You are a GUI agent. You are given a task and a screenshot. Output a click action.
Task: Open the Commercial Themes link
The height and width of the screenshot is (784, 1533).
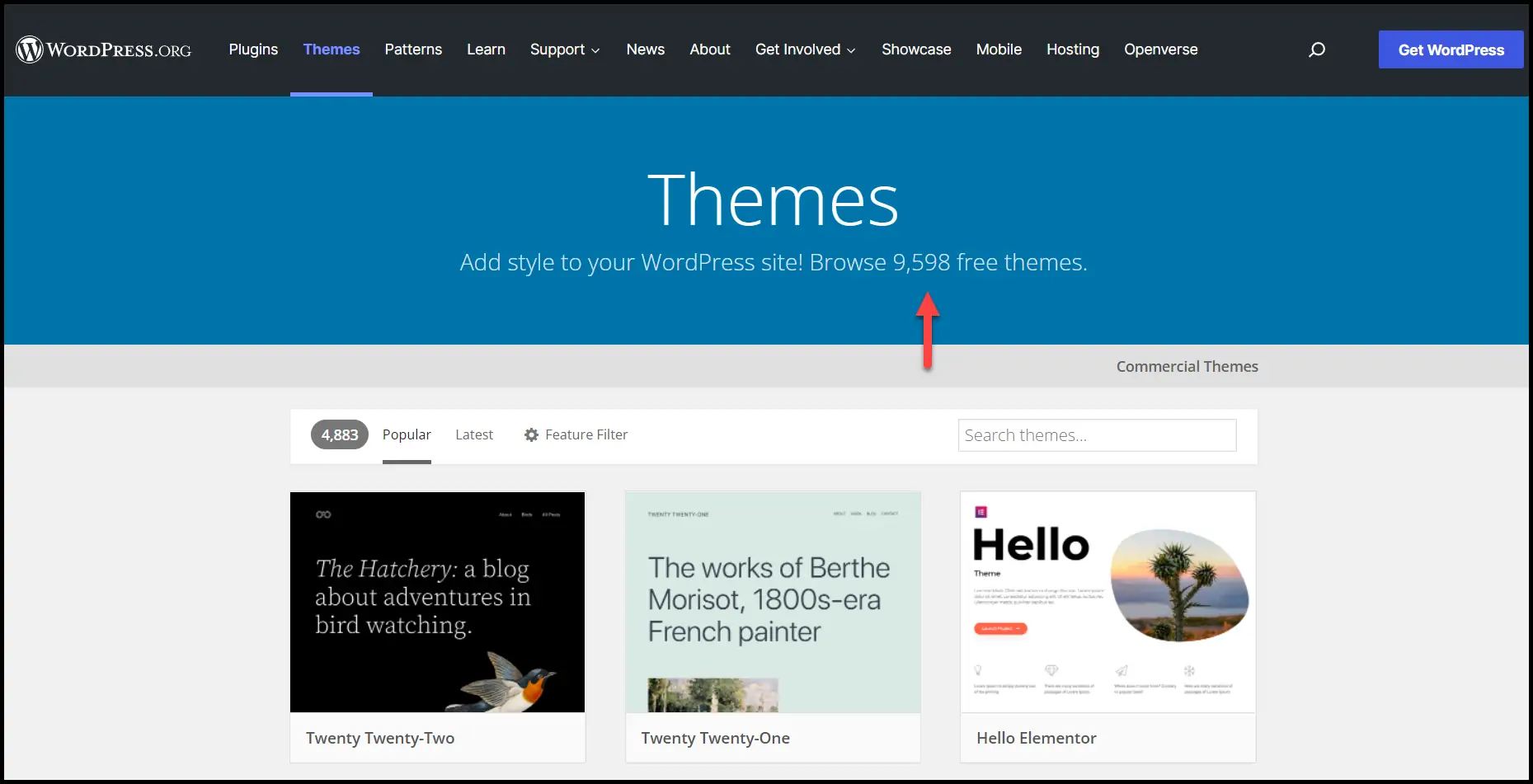pyautogui.click(x=1187, y=367)
